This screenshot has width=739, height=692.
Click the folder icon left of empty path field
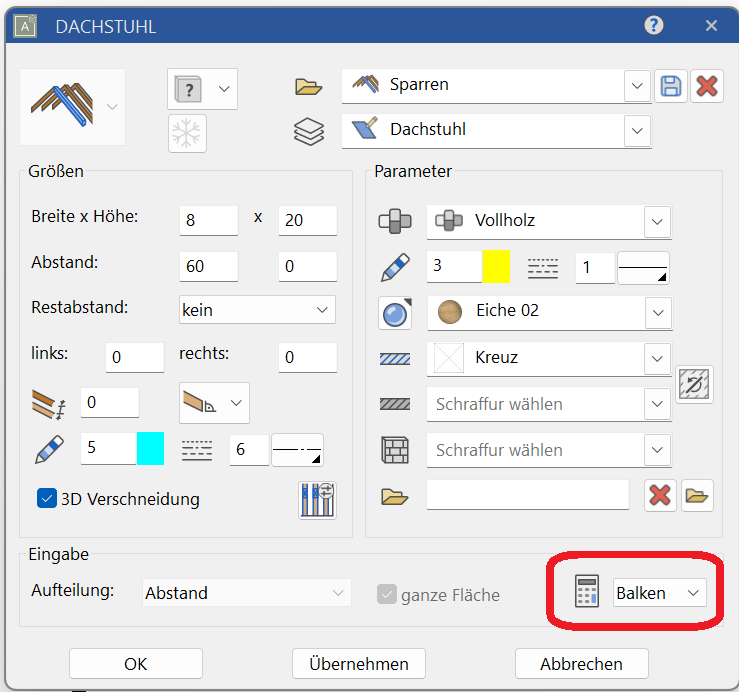click(x=394, y=496)
